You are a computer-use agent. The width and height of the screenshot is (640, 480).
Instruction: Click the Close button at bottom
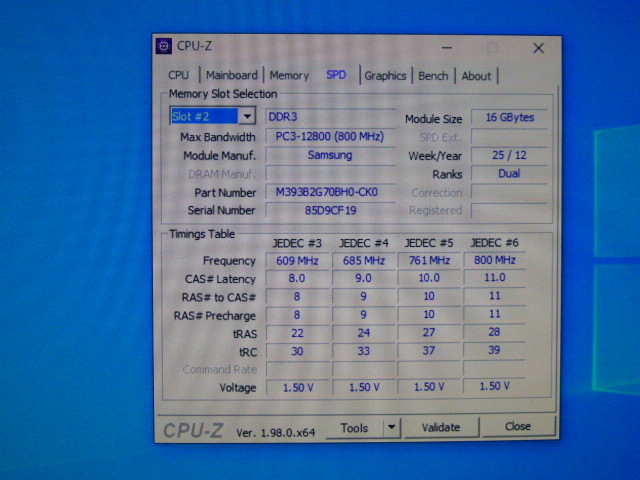tap(518, 427)
